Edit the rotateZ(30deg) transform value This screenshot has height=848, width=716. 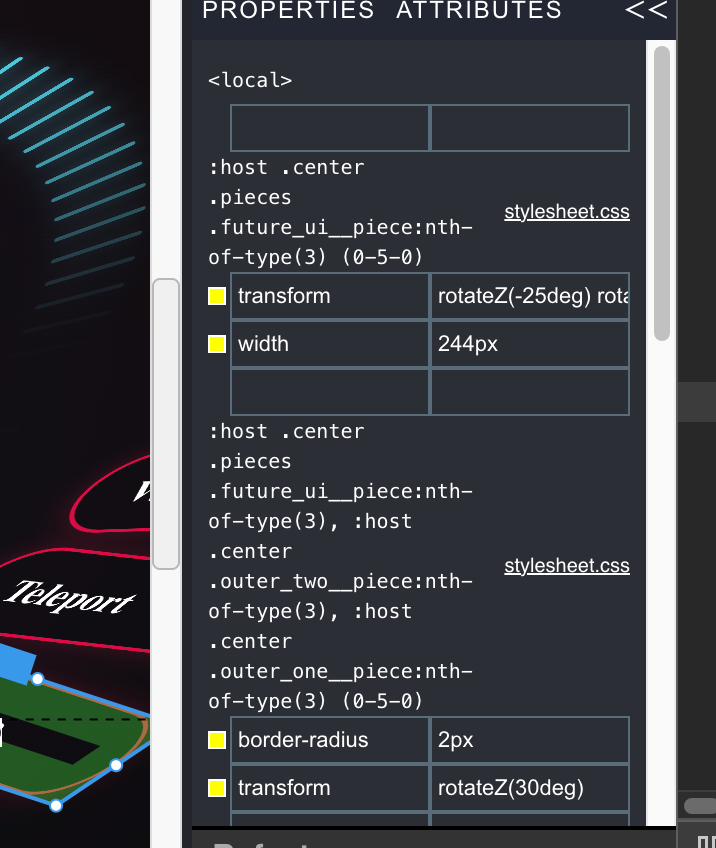[x=530, y=788]
